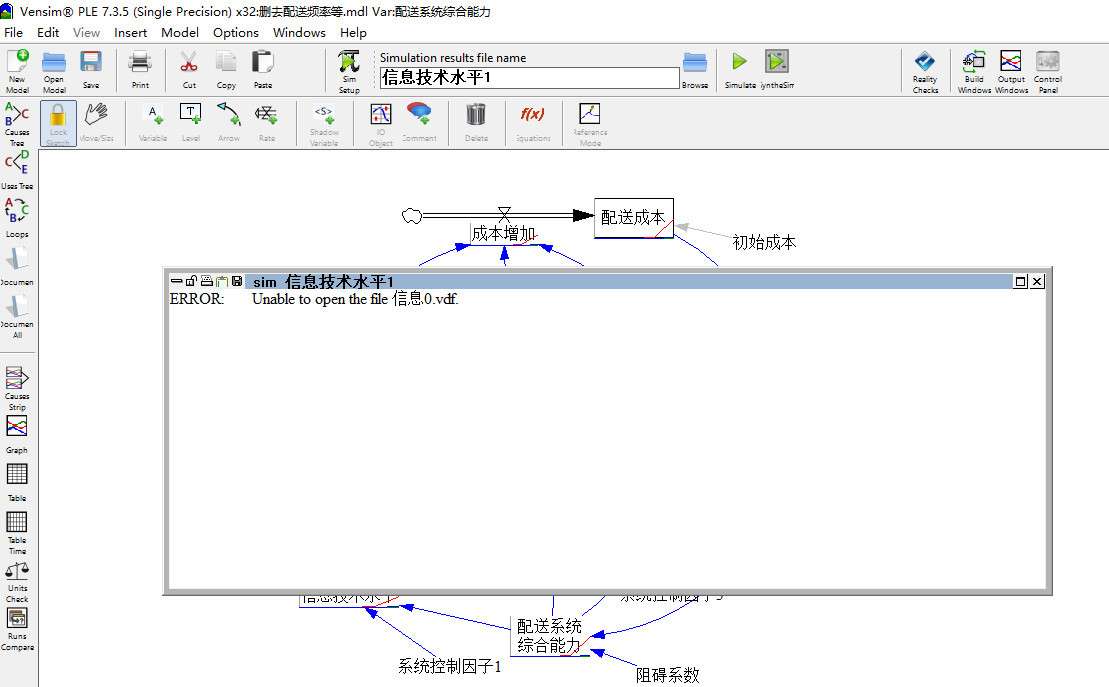Open the Graph tool in sidebar
The width and height of the screenshot is (1109, 687).
(17, 434)
